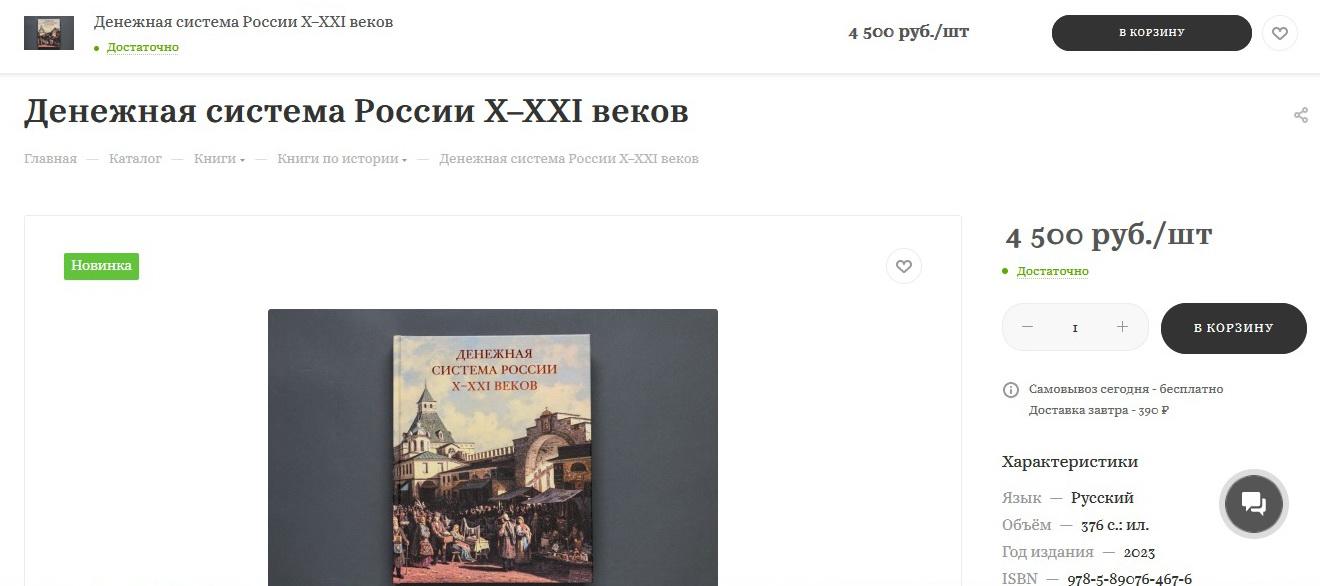Add to favorites via sticky header heart icon
1320x586 pixels.
point(1279,33)
